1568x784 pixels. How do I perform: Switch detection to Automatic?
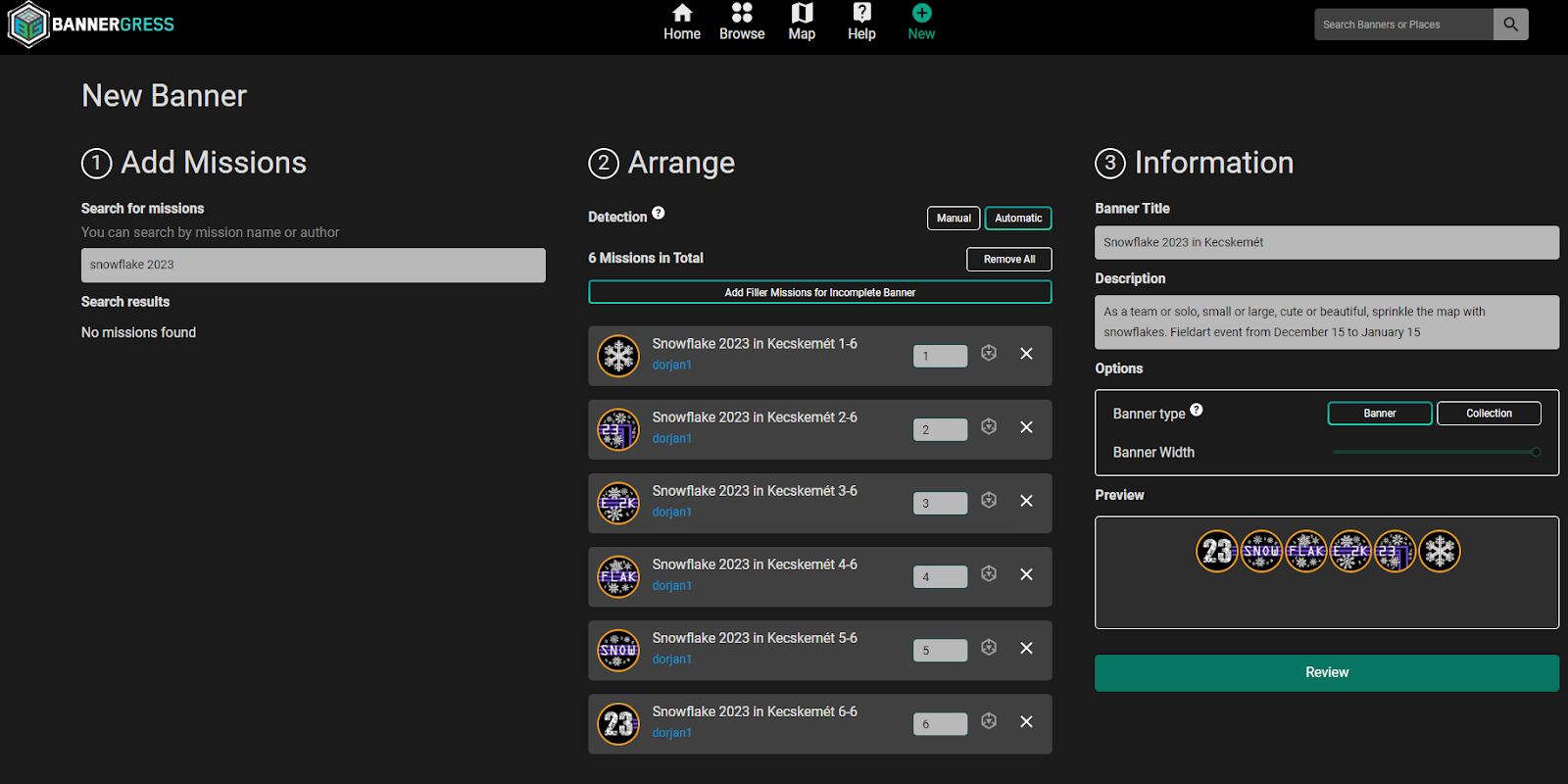(1017, 219)
